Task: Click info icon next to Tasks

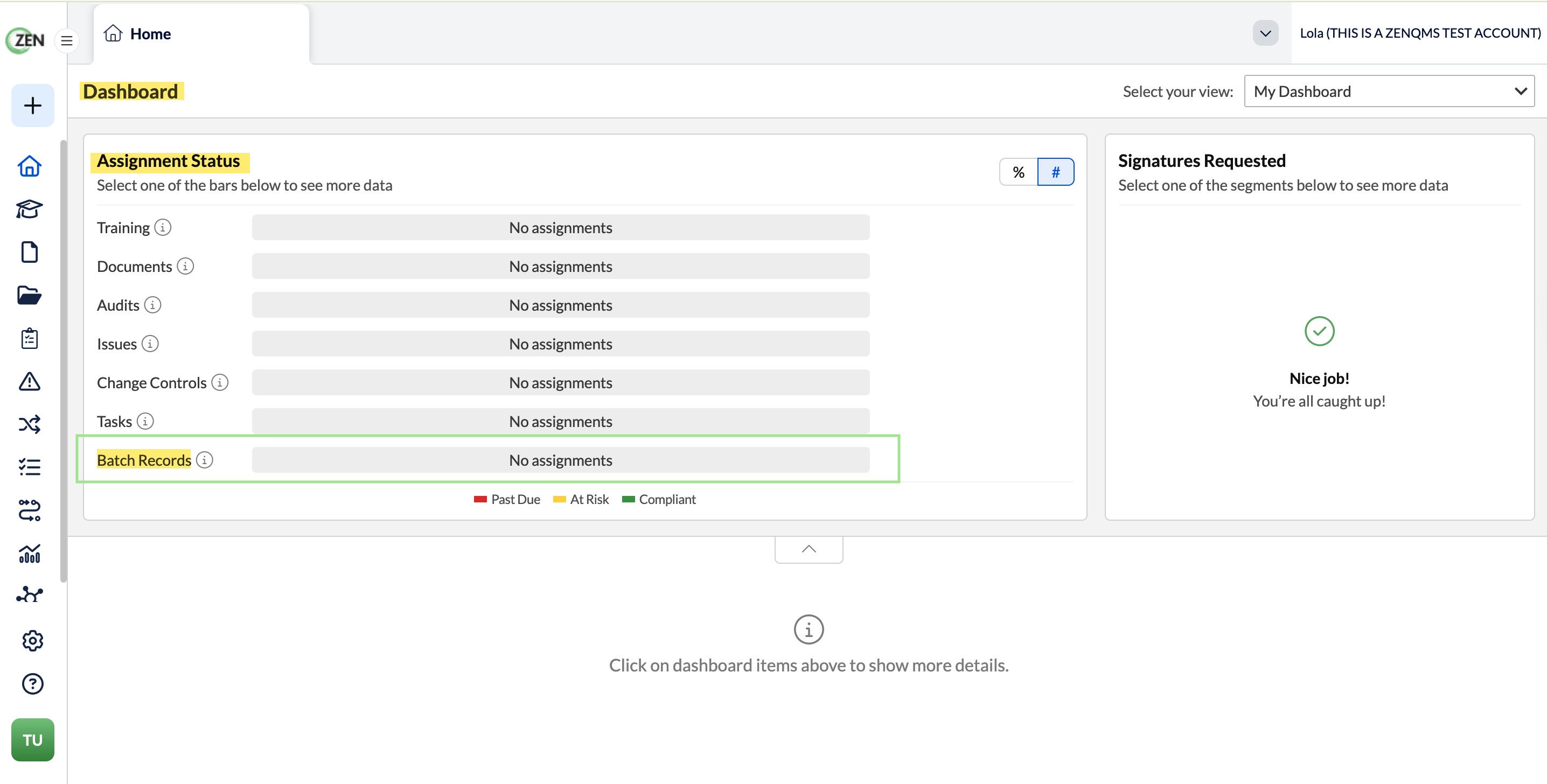Action: pos(145,421)
